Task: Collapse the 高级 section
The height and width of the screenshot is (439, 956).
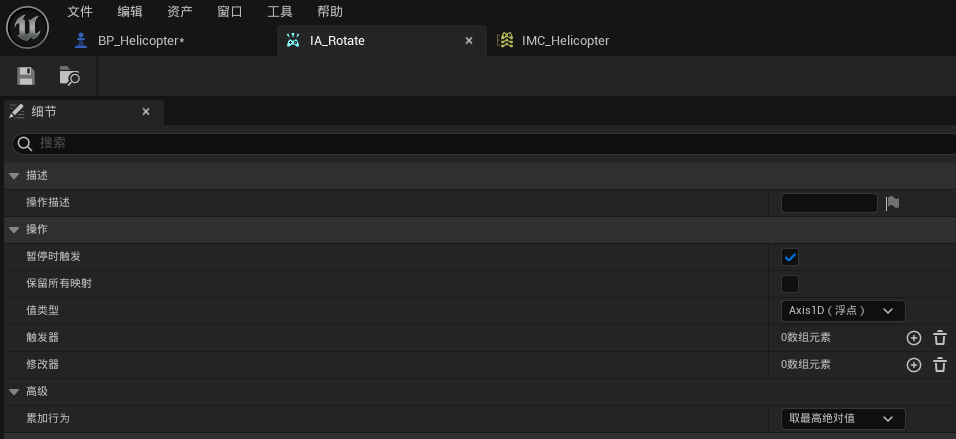Action: coord(14,391)
